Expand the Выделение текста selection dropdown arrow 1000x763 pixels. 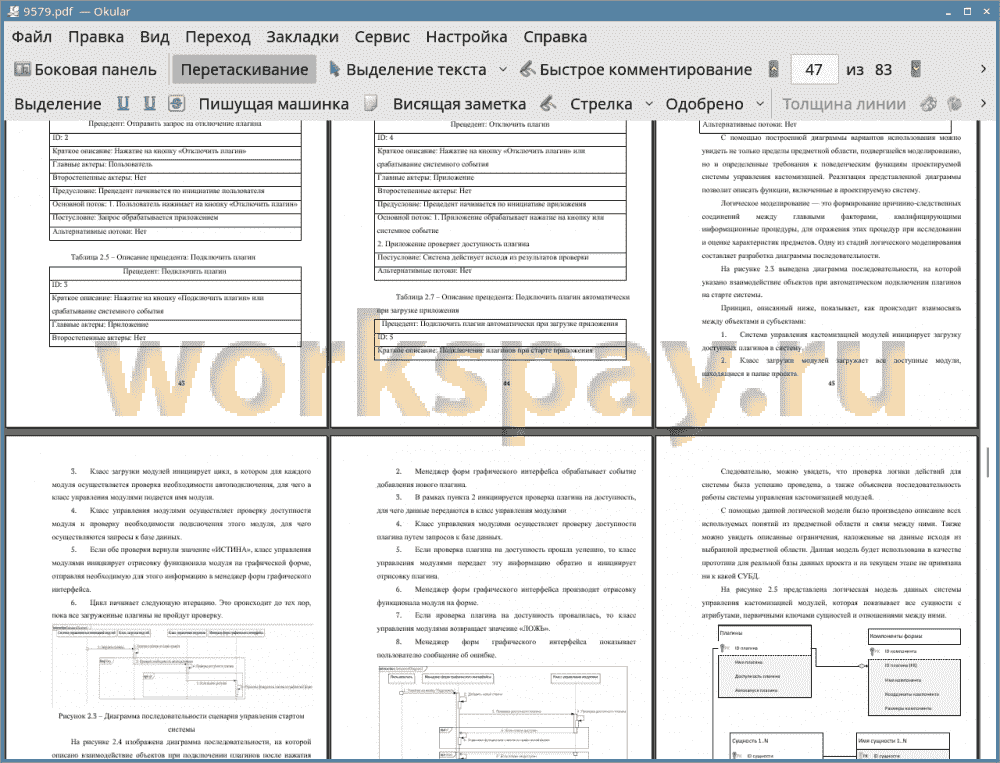click(x=503, y=69)
